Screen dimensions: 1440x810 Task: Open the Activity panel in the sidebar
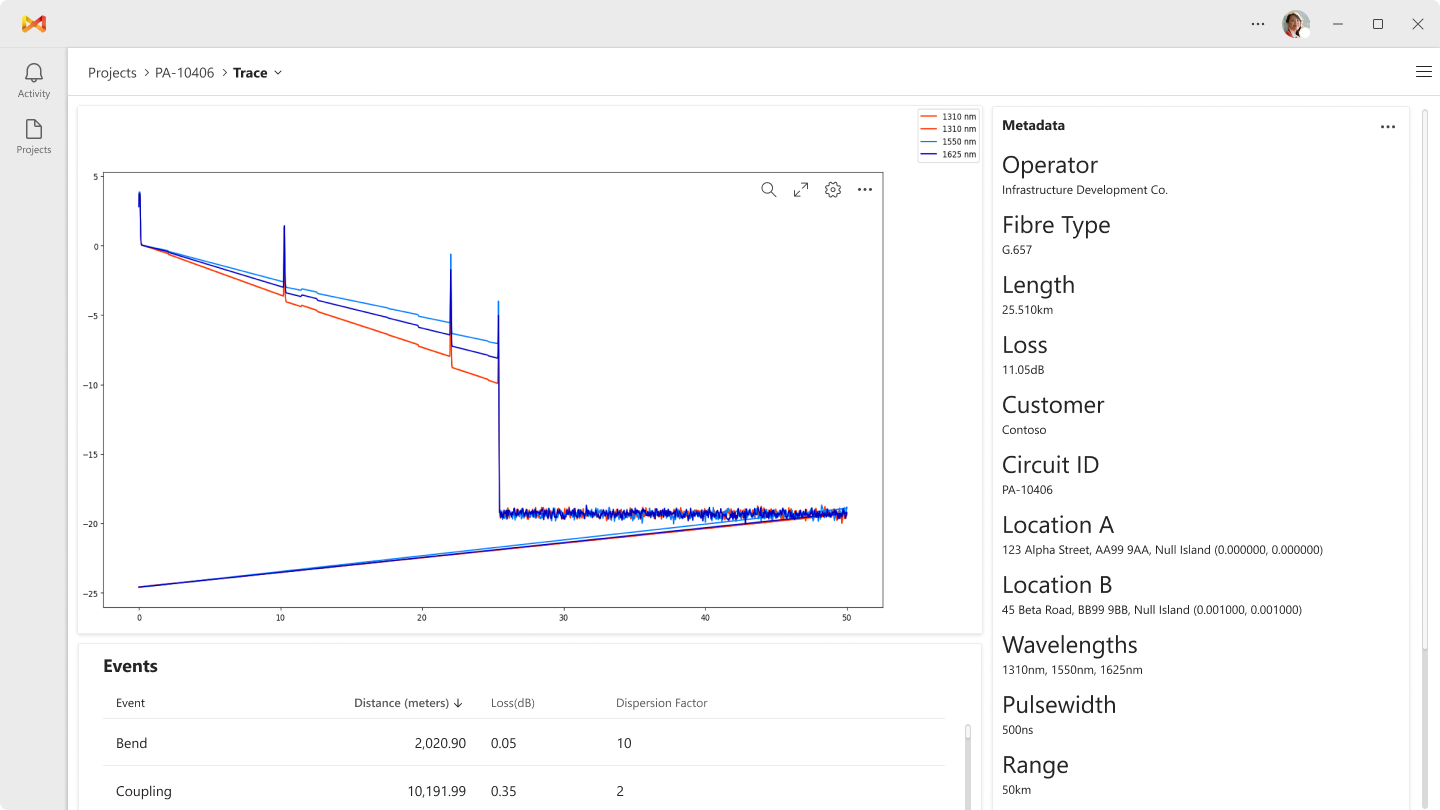33,79
